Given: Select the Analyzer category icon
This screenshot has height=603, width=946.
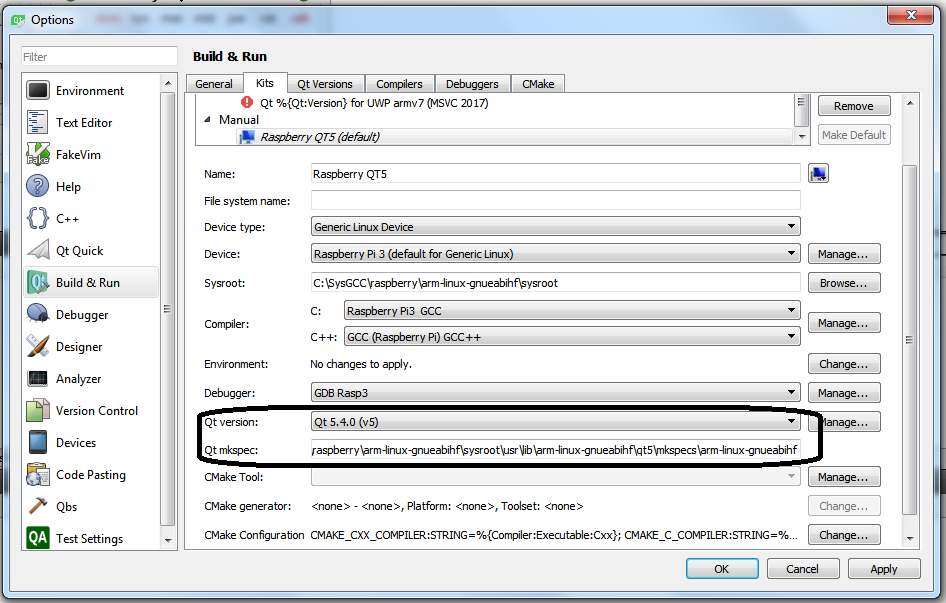Looking at the screenshot, I should (37, 378).
